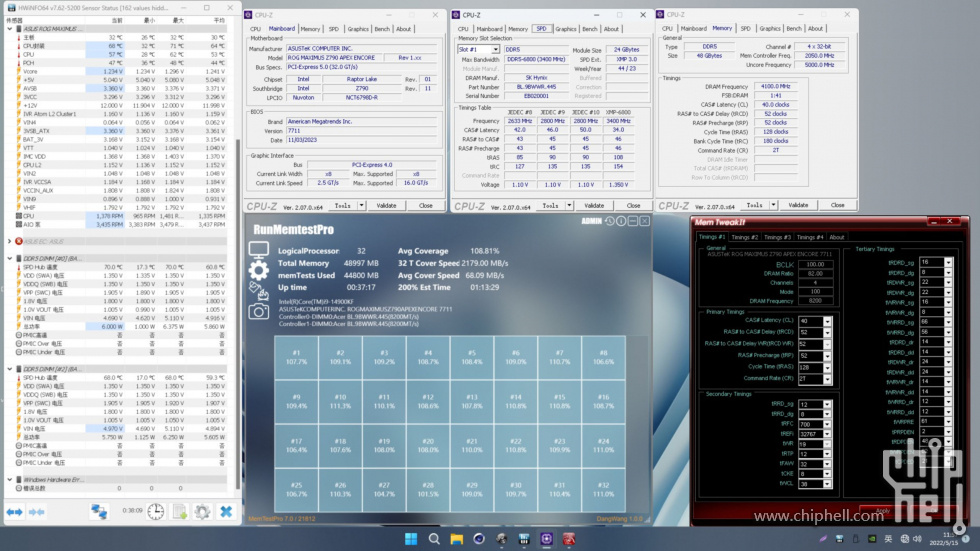Viewport: 980px width, 551px height.
Task: Click volume speaker tray icon
Action: 918,539
